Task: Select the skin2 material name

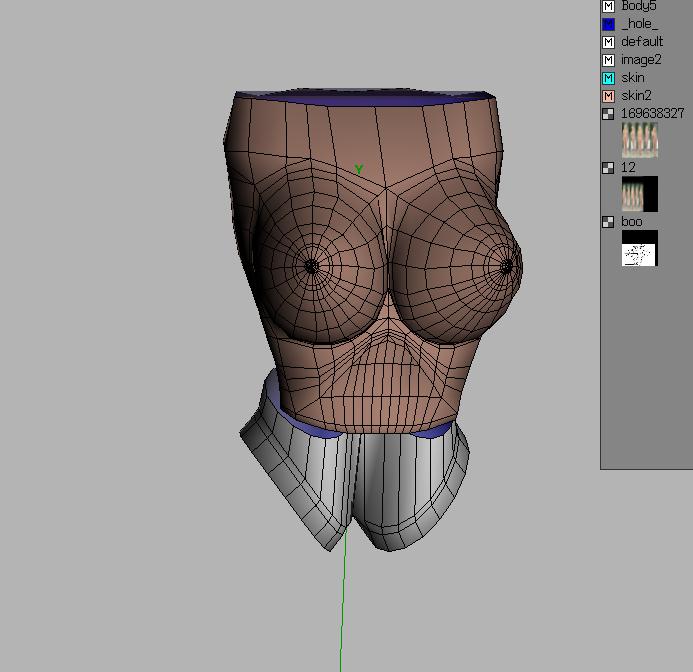Action: (636, 96)
